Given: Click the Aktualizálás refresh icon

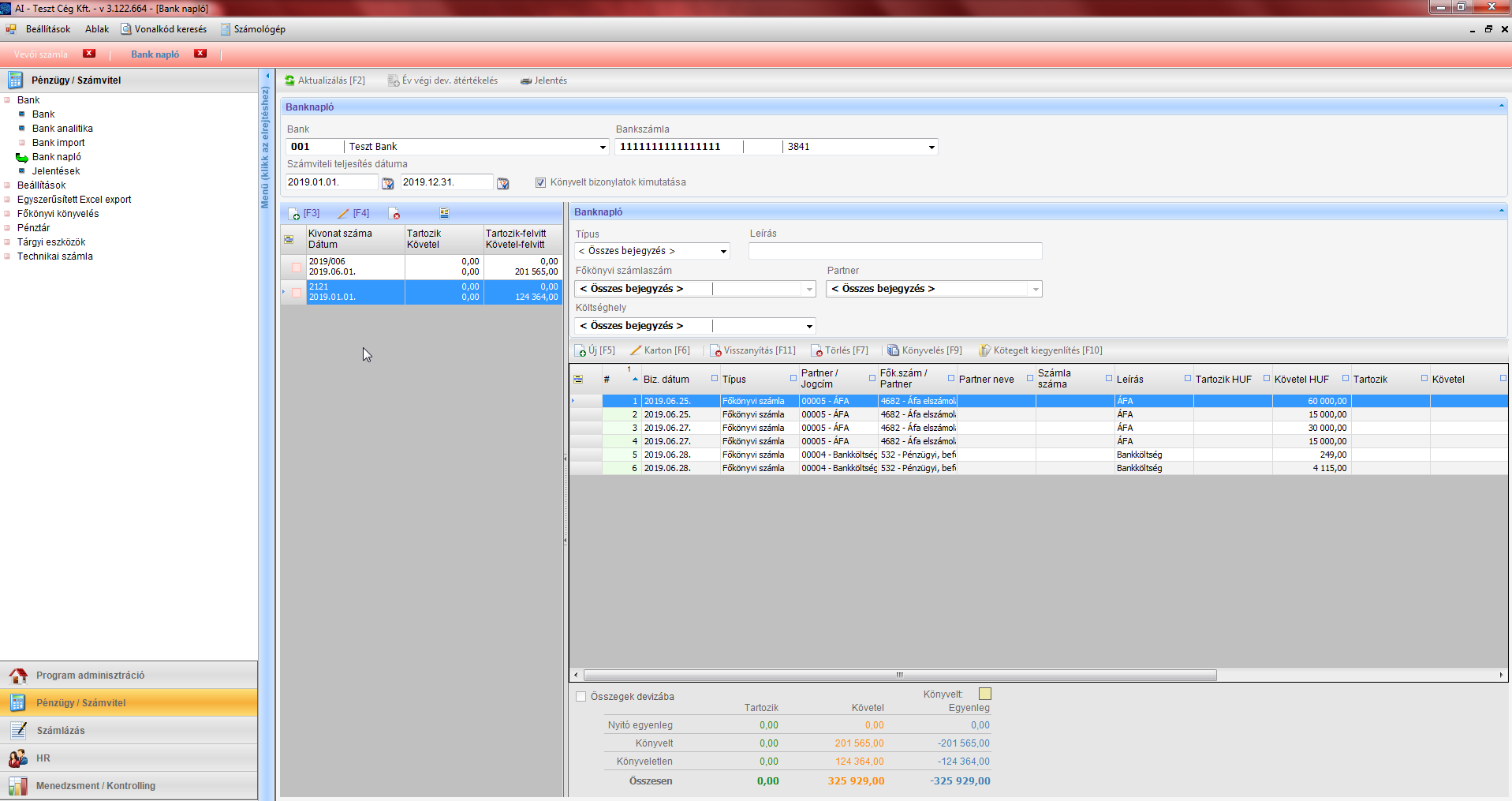Looking at the screenshot, I should click(x=289, y=80).
